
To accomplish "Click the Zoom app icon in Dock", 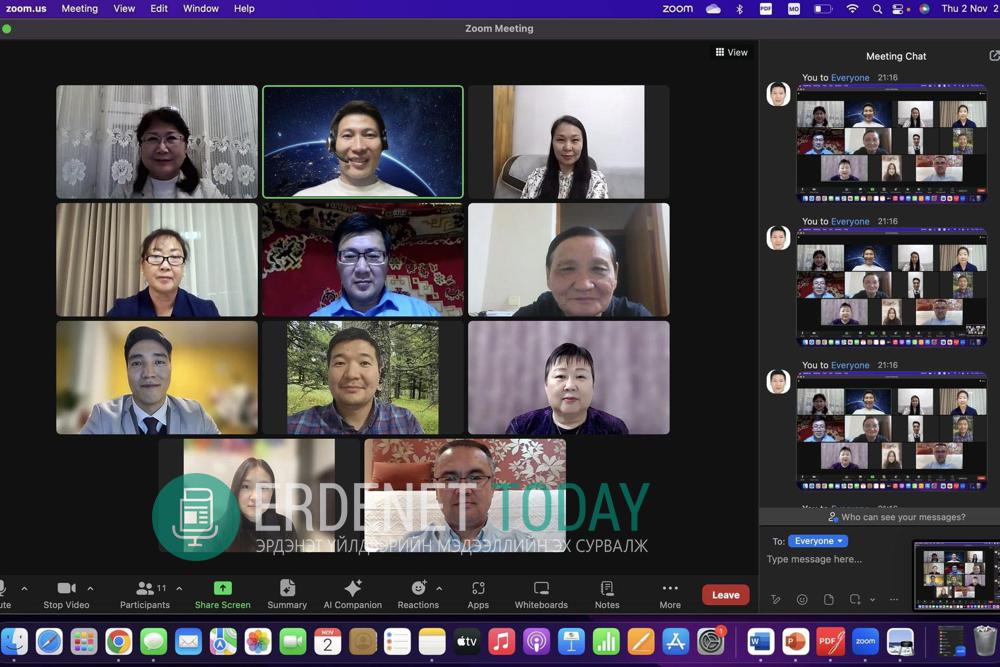I will (865, 641).
